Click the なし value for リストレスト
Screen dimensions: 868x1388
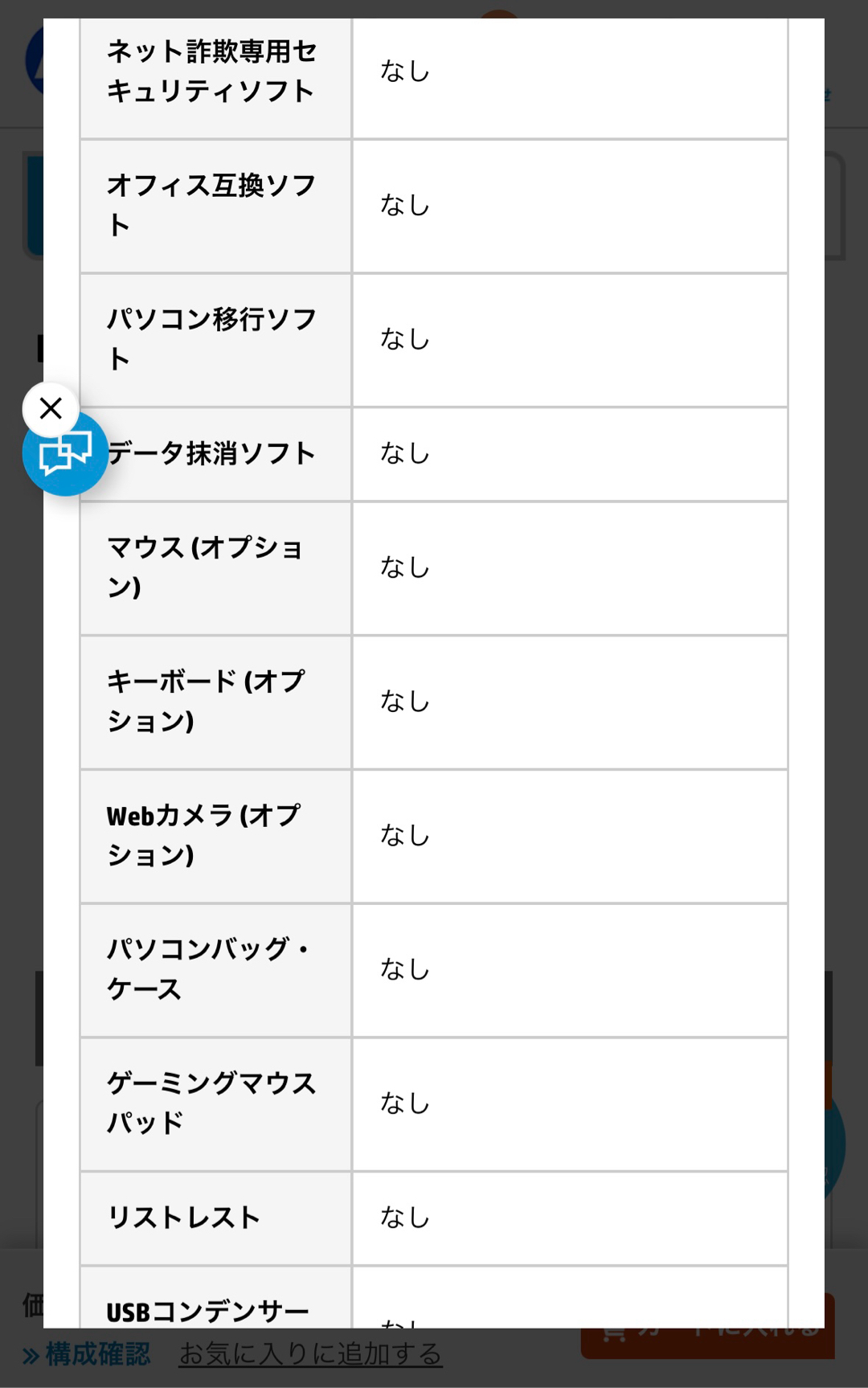click(x=405, y=1218)
